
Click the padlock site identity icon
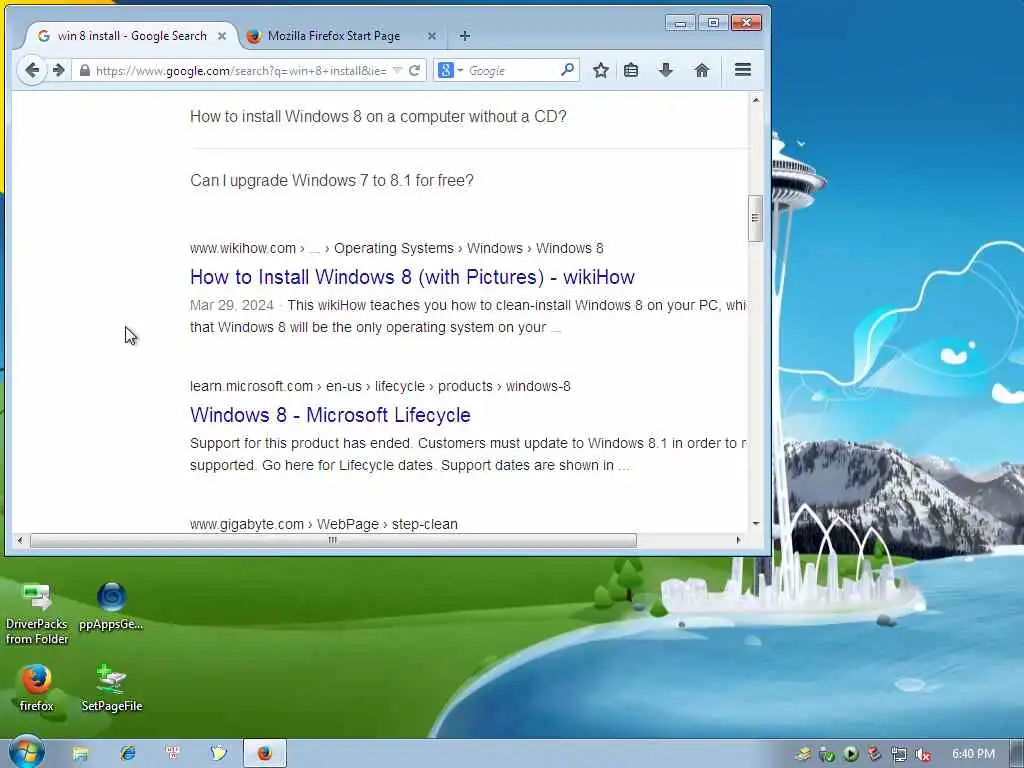tap(85, 71)
